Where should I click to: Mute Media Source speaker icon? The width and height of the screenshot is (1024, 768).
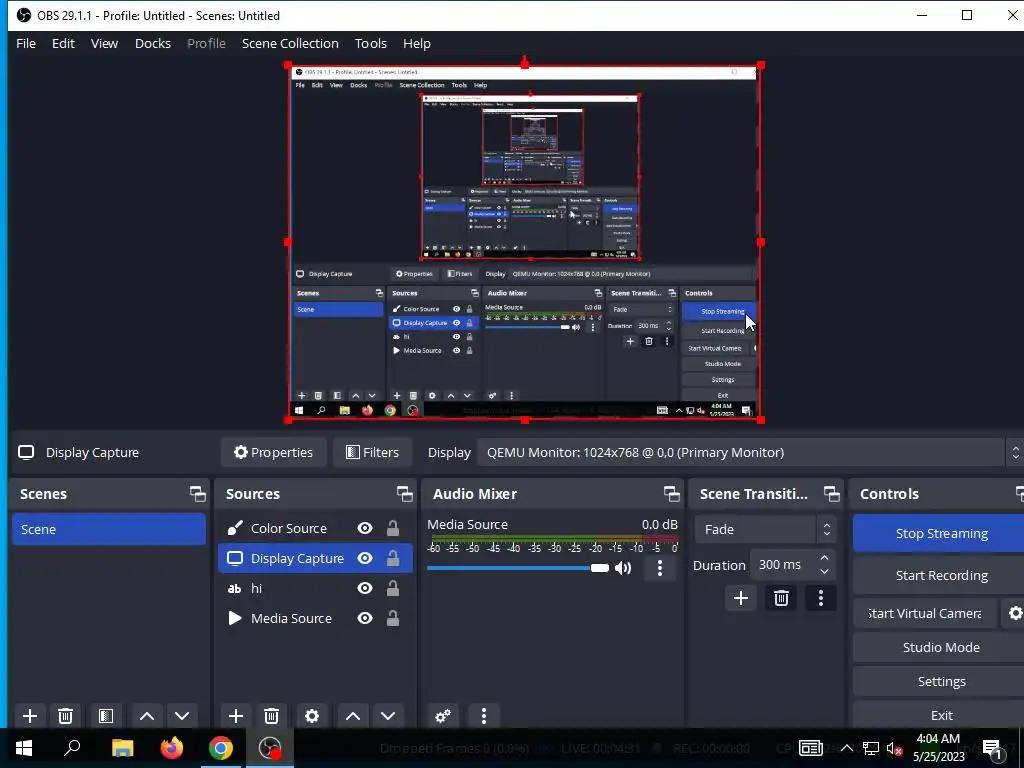pyautogui.click(x=623, y=568)
